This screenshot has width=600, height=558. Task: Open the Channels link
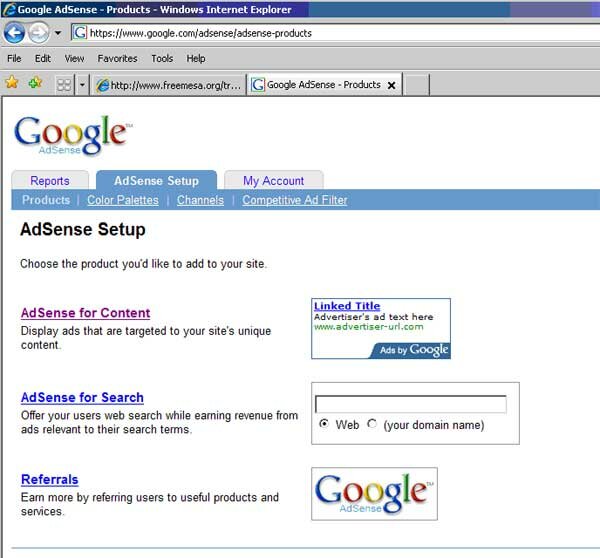(200, 200)
